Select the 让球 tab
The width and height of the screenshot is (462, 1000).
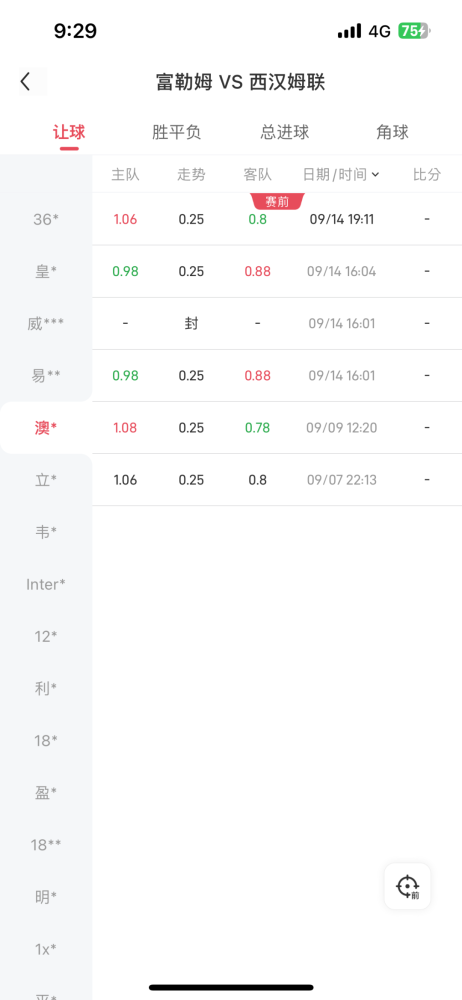click(69, 132)
